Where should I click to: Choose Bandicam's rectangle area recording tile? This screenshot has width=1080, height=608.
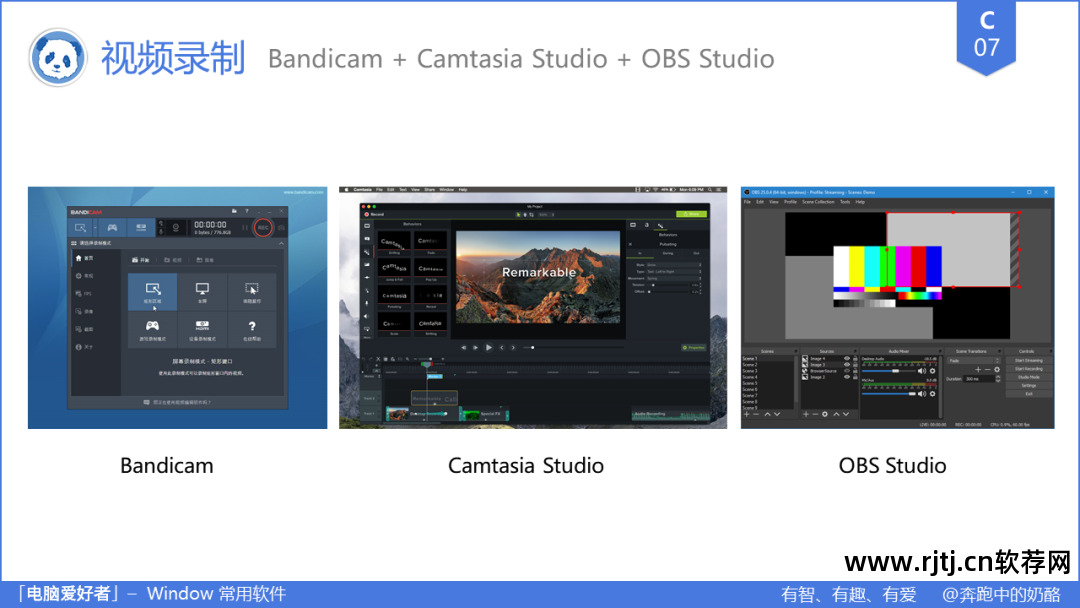click(152, 292)
